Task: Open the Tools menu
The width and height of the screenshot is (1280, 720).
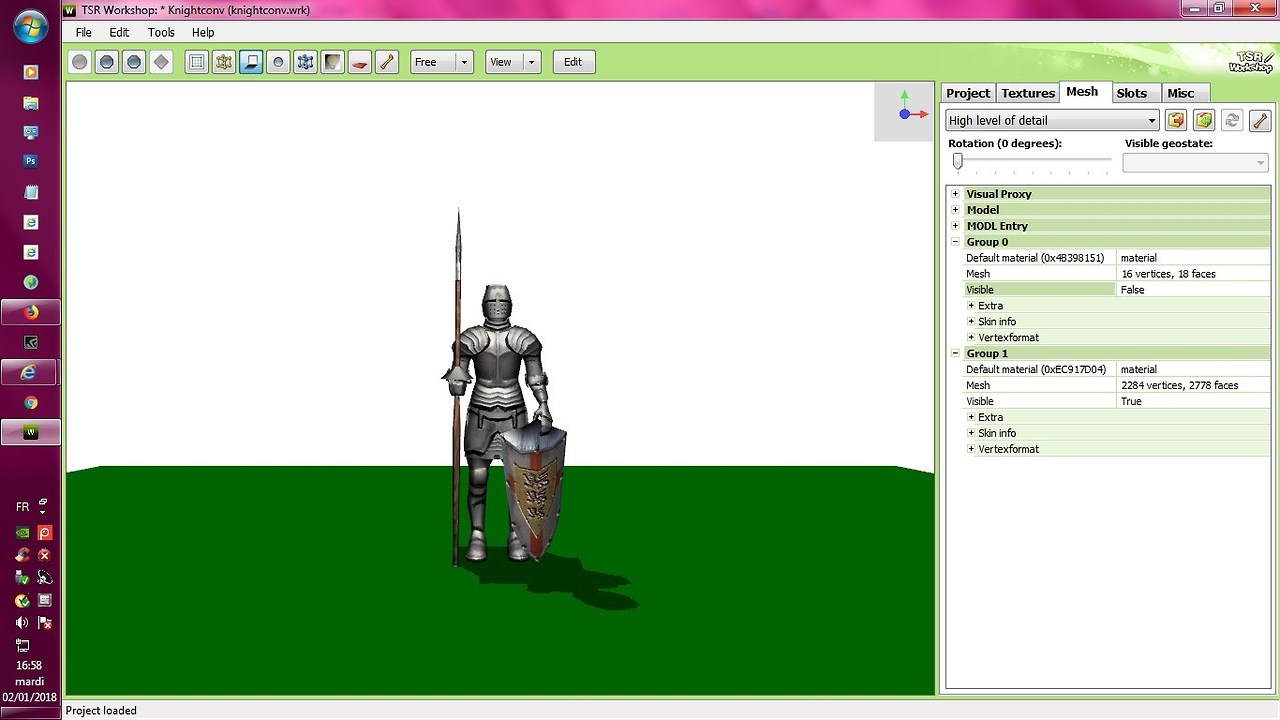Action: tap(161, 32)
